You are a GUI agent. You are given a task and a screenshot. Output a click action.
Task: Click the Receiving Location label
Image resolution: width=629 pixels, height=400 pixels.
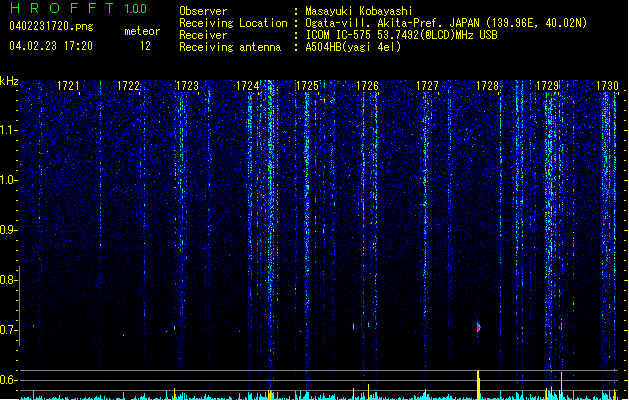tap(233, 23)
